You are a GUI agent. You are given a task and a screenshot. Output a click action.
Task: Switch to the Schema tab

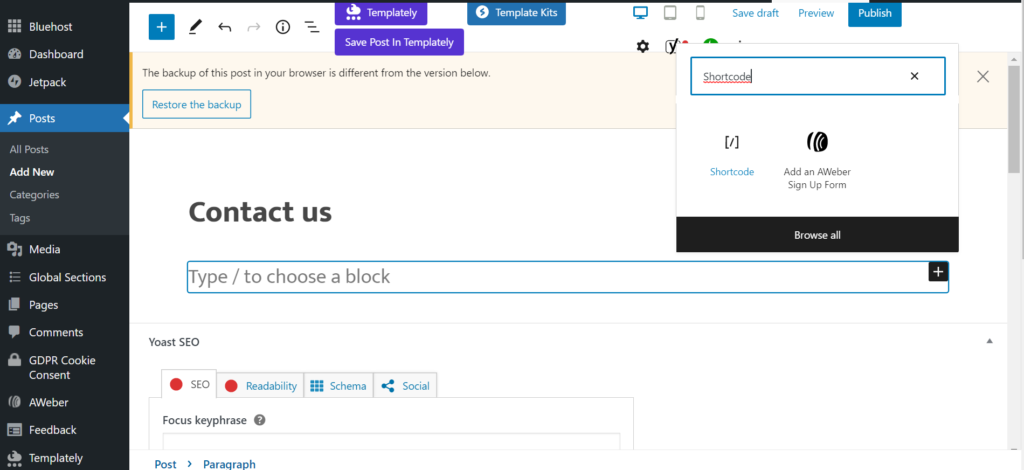coord(338,386)
